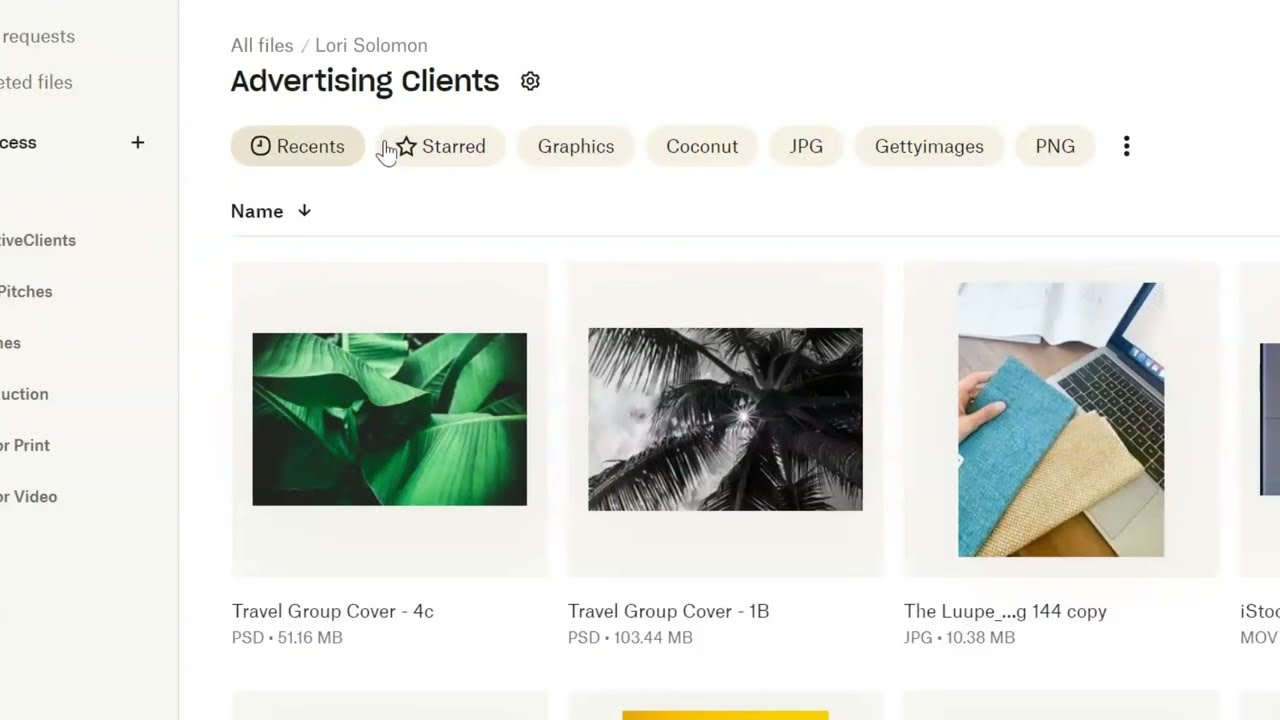Screen dimensions: 1280x720
Task: Click the star icon in the Starred chip
Action: tap(406, 146)
